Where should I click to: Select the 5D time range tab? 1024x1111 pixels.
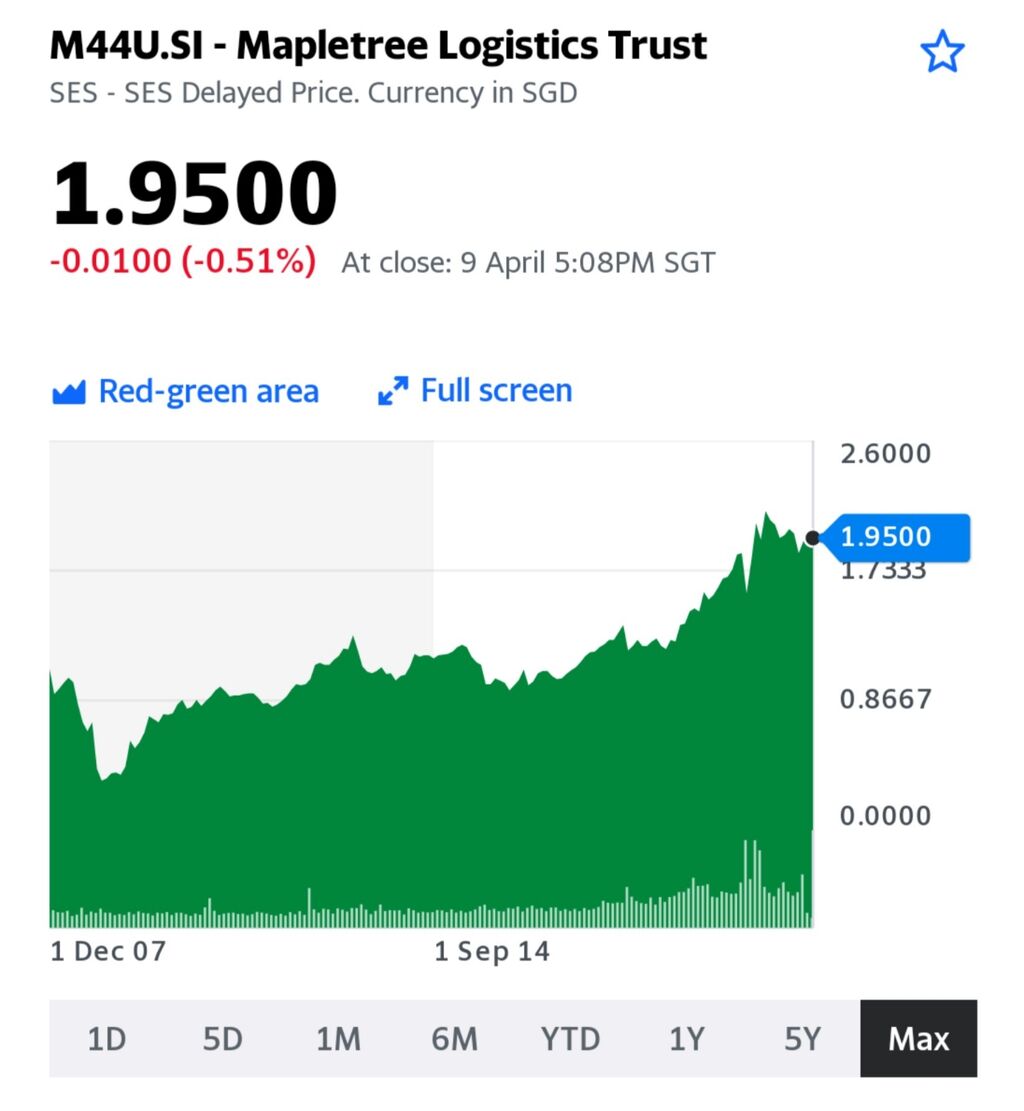click(223, 1039)
